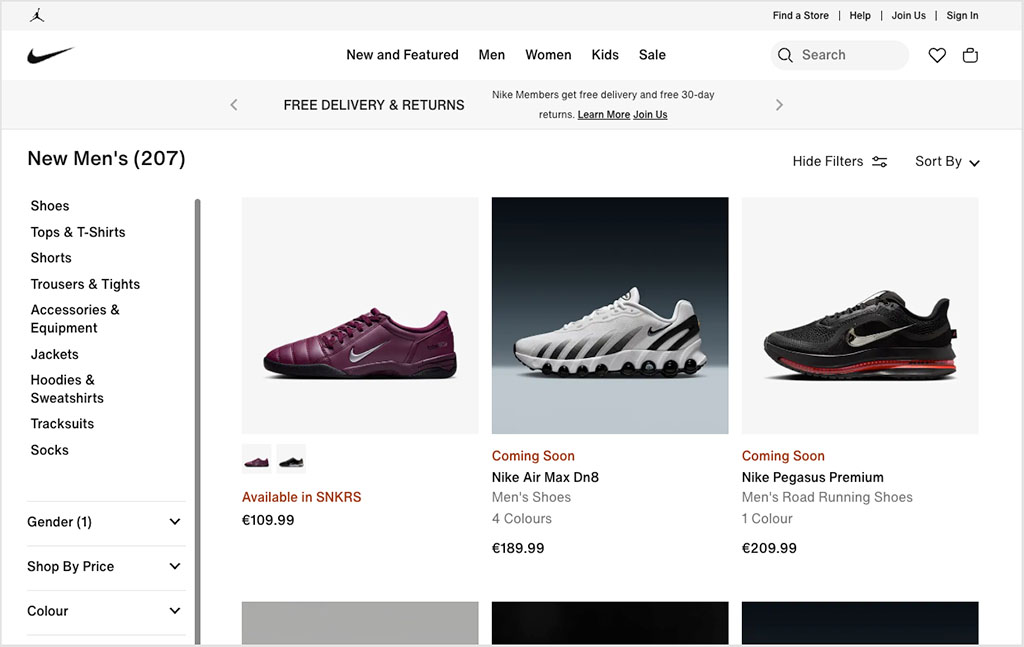Viewport: 1024px width, 647px height.
Task: Click the €189.99 price
Action: tap(518, 548)
